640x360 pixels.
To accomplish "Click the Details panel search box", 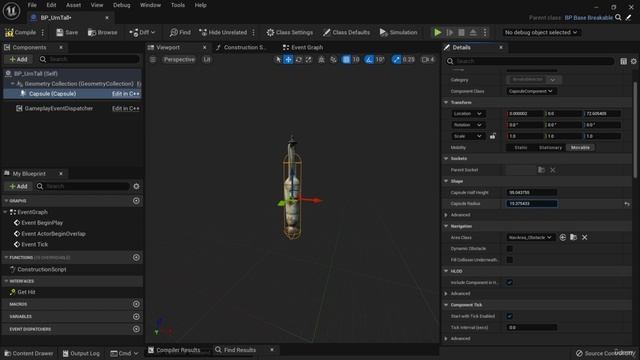I will pyautogui.click(x=530, y=61).
